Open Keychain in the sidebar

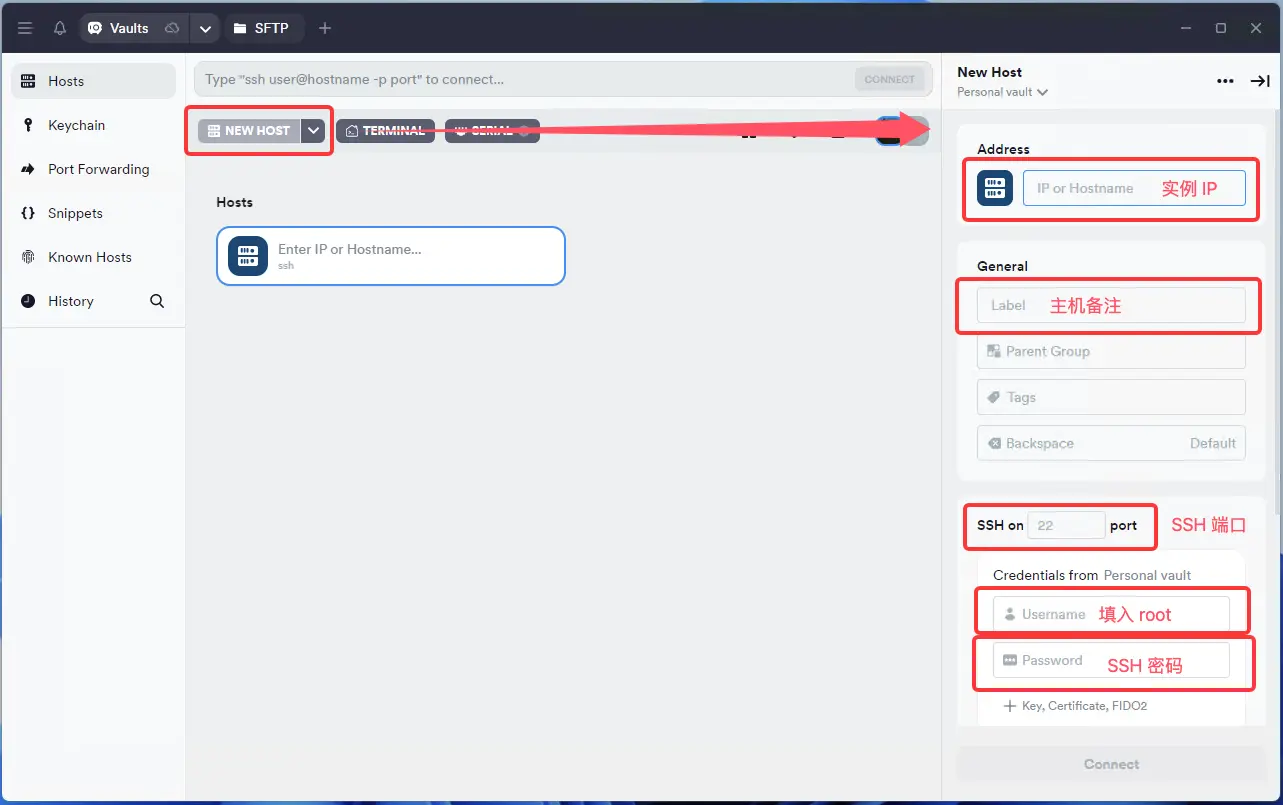coord(76,125)
